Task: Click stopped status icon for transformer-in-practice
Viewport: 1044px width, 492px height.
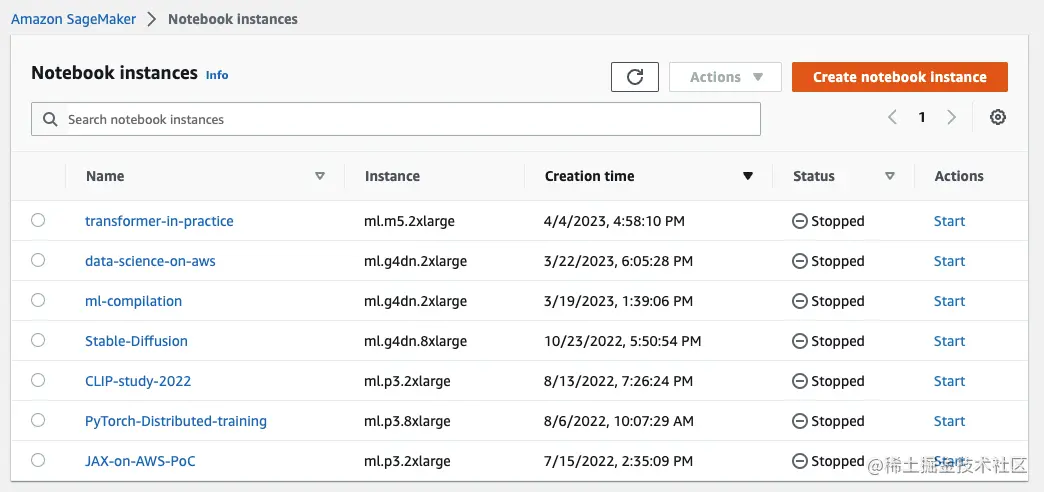Action: 800,221
